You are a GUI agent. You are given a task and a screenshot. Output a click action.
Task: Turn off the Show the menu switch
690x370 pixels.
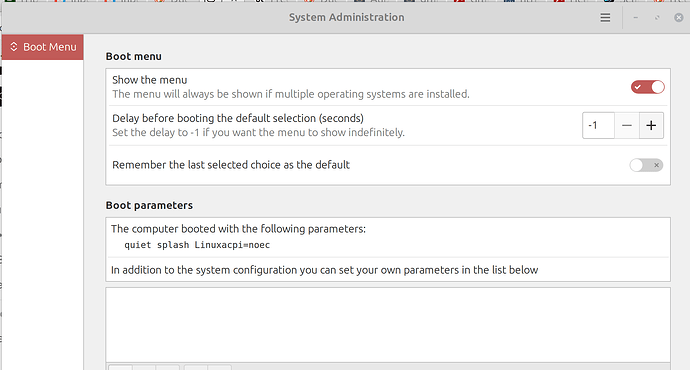pyautogui.click(x=647, y=87)
